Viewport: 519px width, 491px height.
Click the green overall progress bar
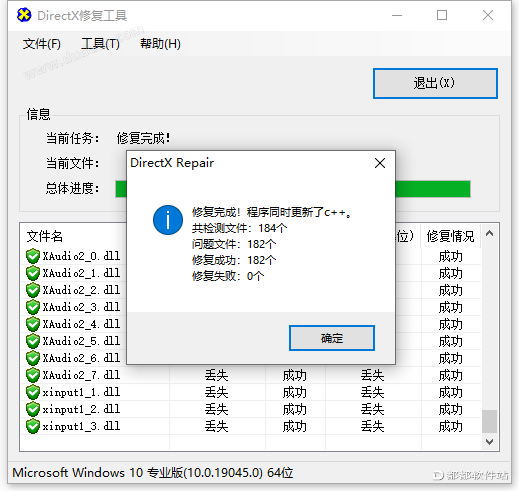coord(293,189)
